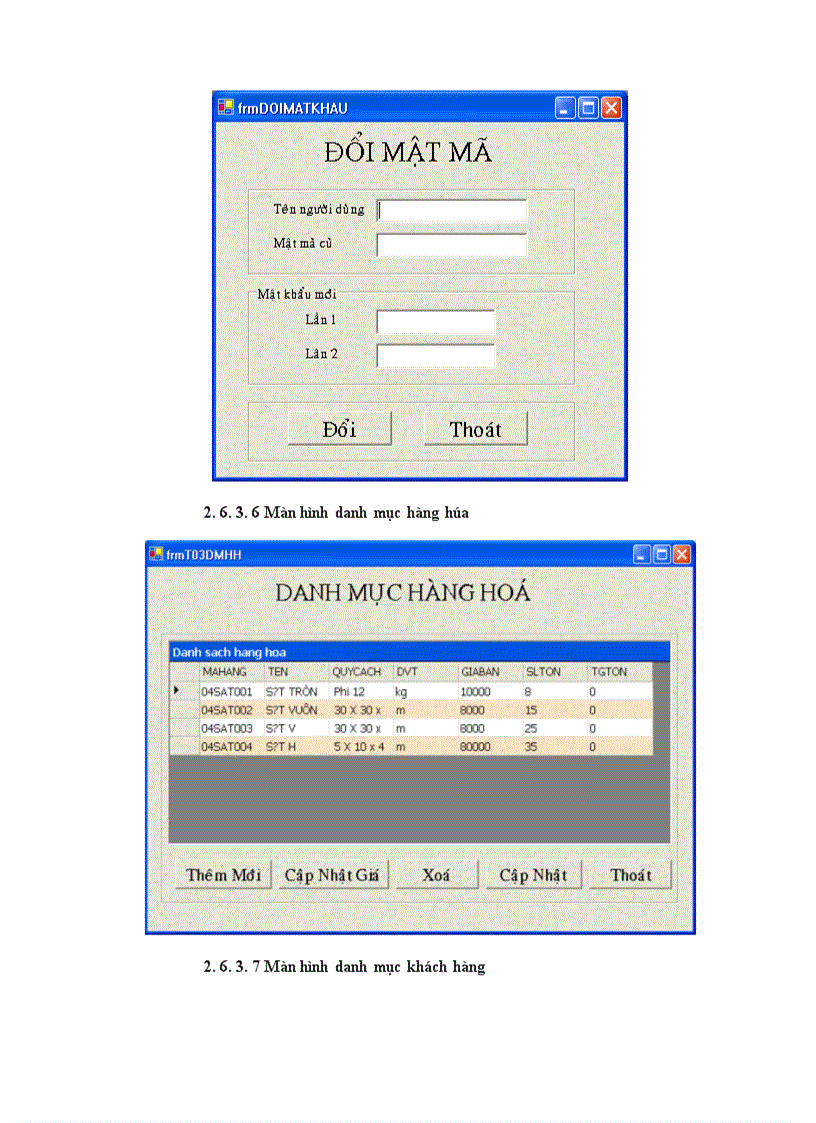Maximize the frmDOIMATKHAU window
The width and height of the screenshot is (816, 1123).
point(589,108)
